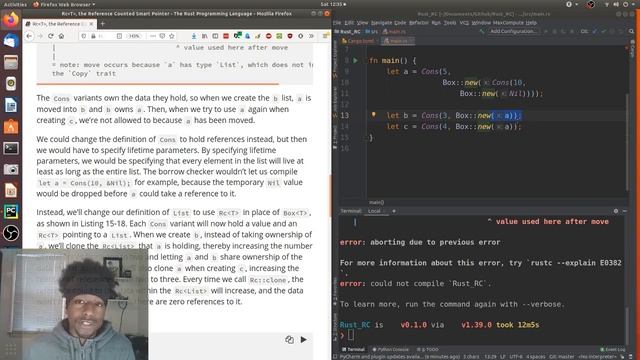
Task: Go to the Firefox home page
Action: pyautogui.click(x=61, y=36)
